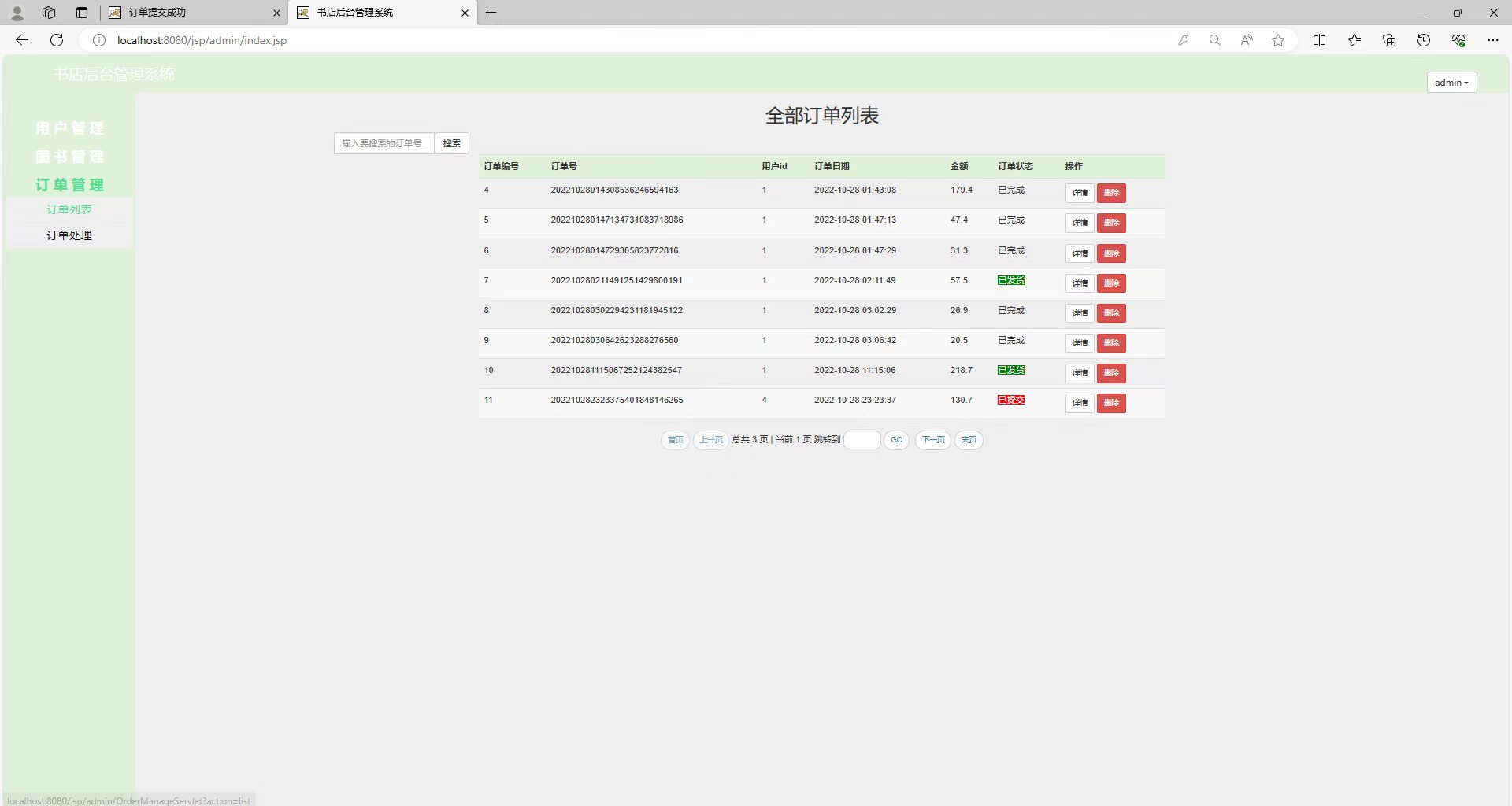Viewport: 1512px width, 806px height.
Task: Click the address bar URL
Action: click(202, 40)
